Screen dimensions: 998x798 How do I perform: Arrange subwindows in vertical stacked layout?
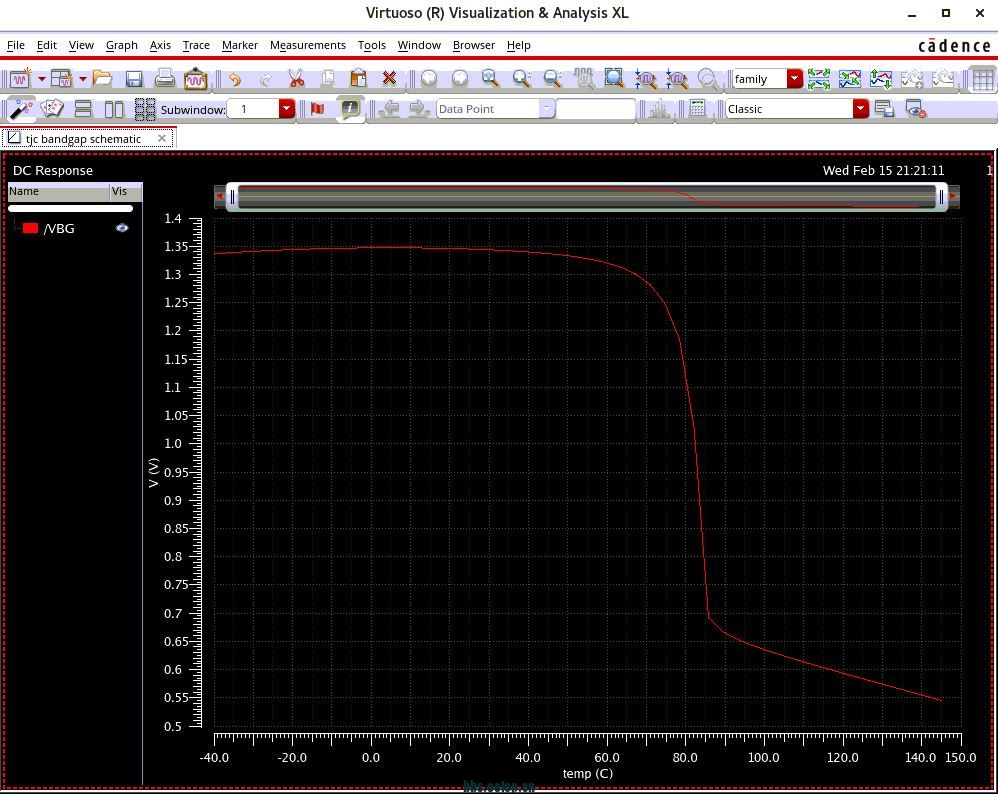click(x=83, y=109)
